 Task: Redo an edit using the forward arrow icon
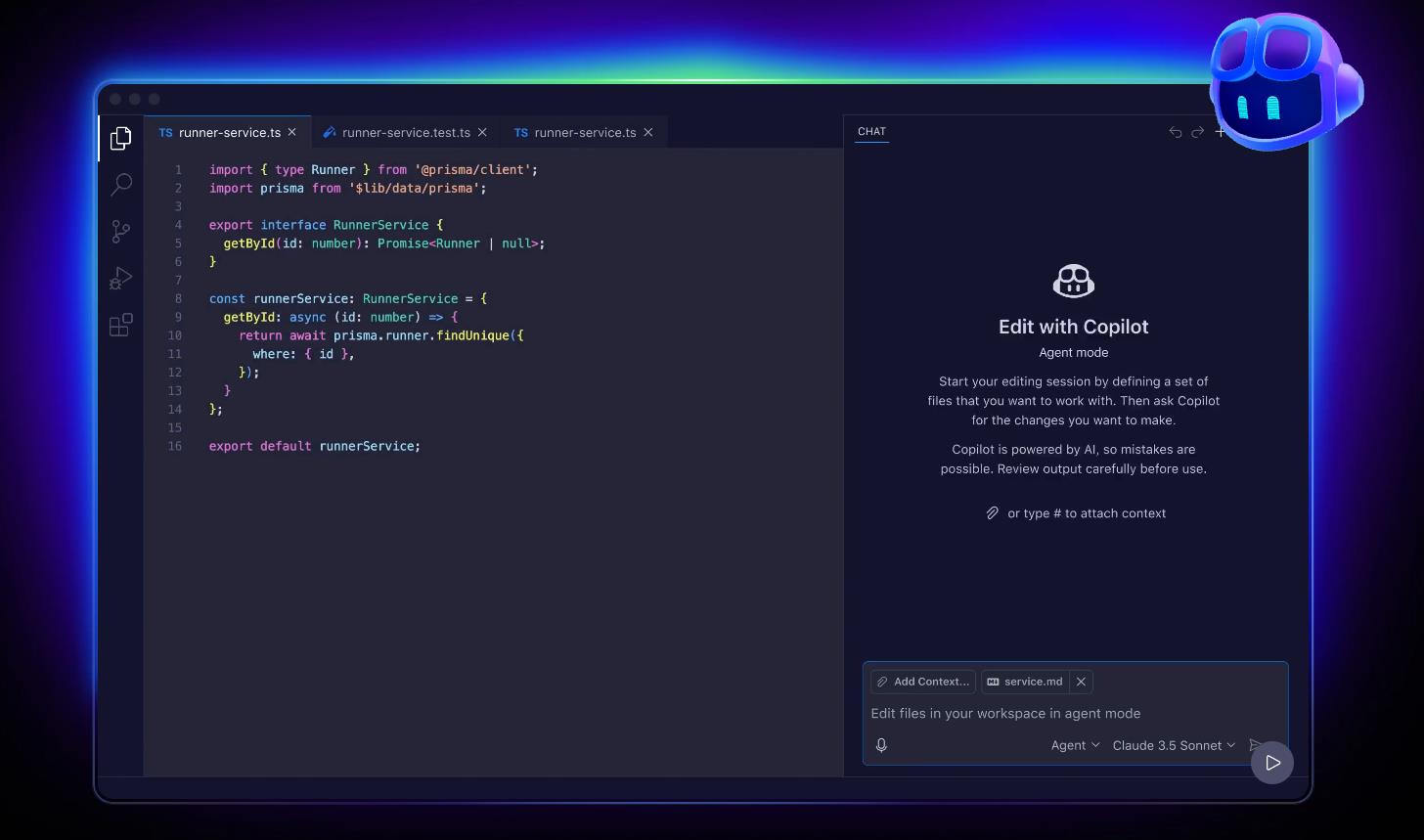(1197, 131)
